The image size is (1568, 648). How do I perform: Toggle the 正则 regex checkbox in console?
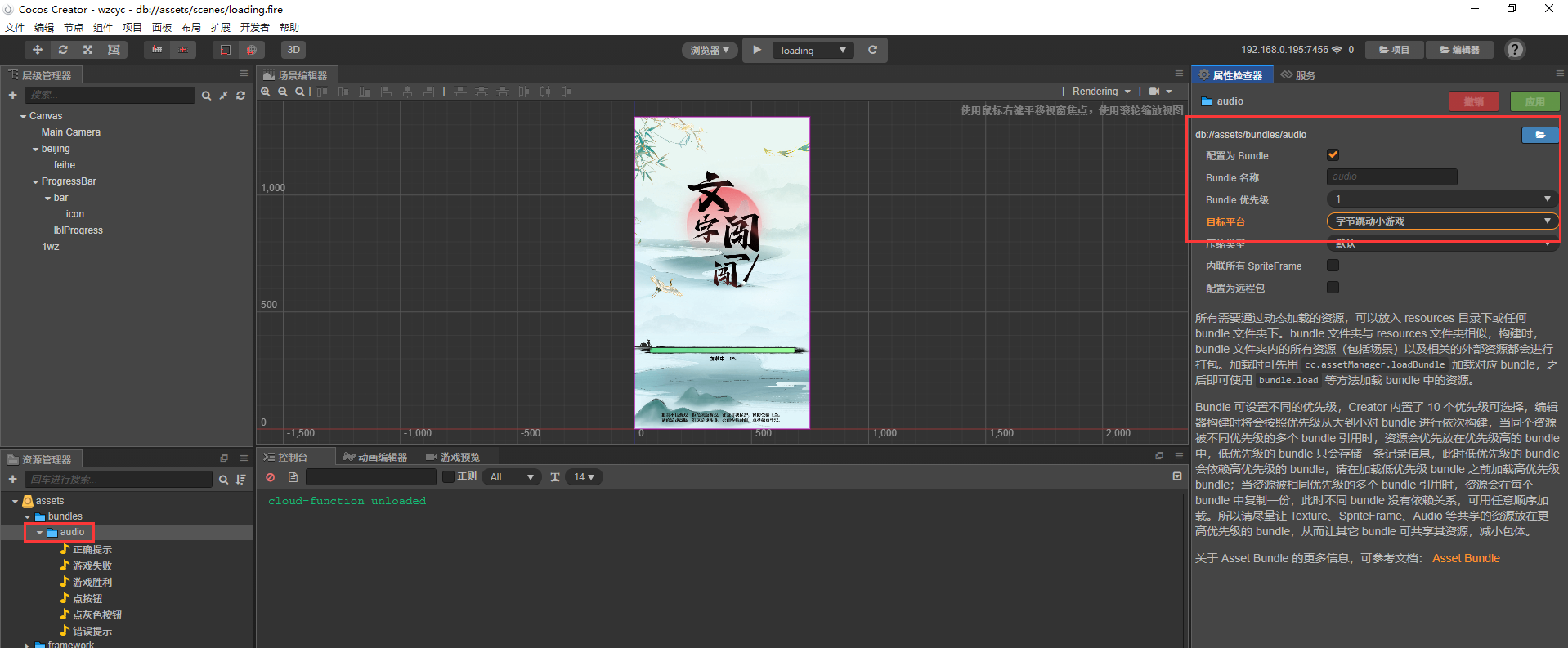tap(448, 476)
